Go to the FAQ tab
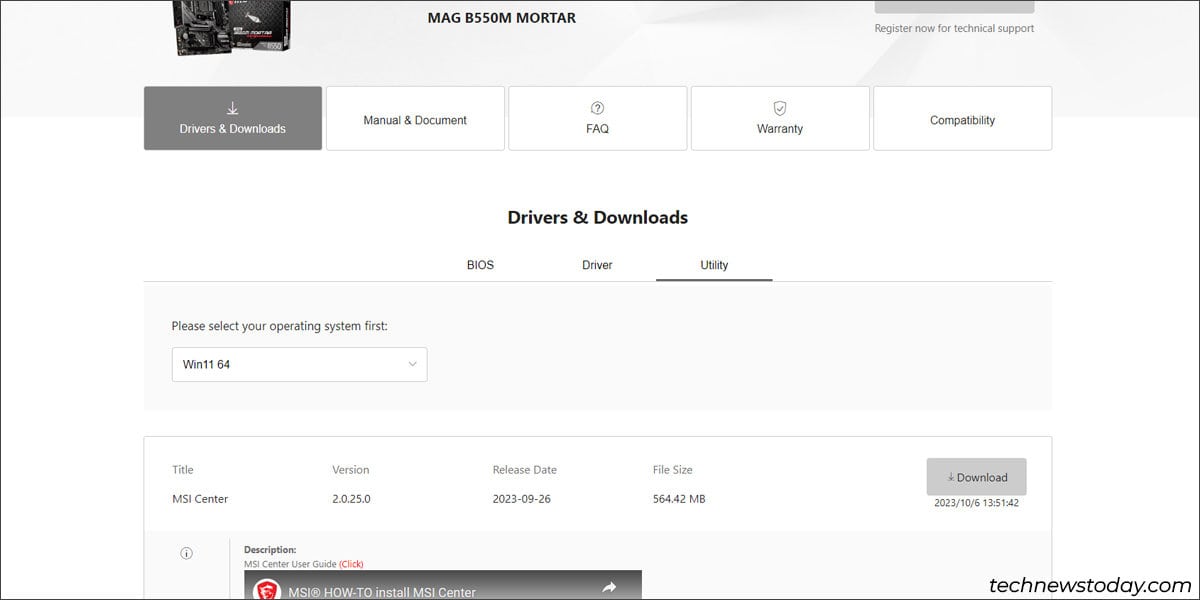Image resolution: width=1200 pixels, height=600 pixels. coord(598,118)
